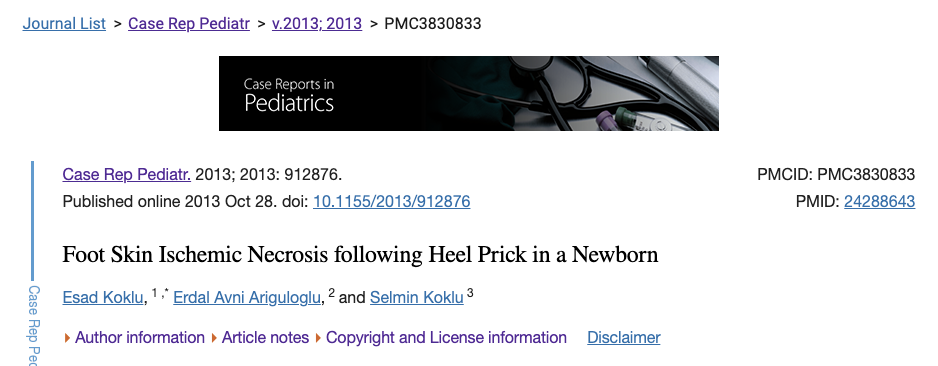Viewport: 938px width, 366px height.
Task: Click the PMCID PMC3830833 text
Action: 836,175
